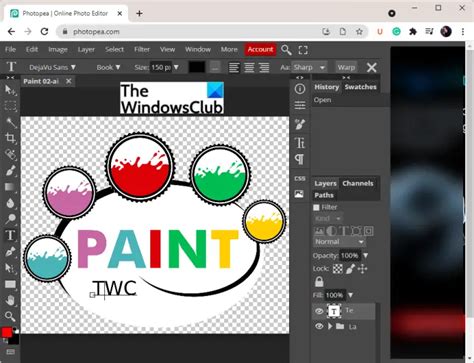474x363 pixels.
Task: Click the center align text icon
Action: pyautogui.click(x=249, y=67)
